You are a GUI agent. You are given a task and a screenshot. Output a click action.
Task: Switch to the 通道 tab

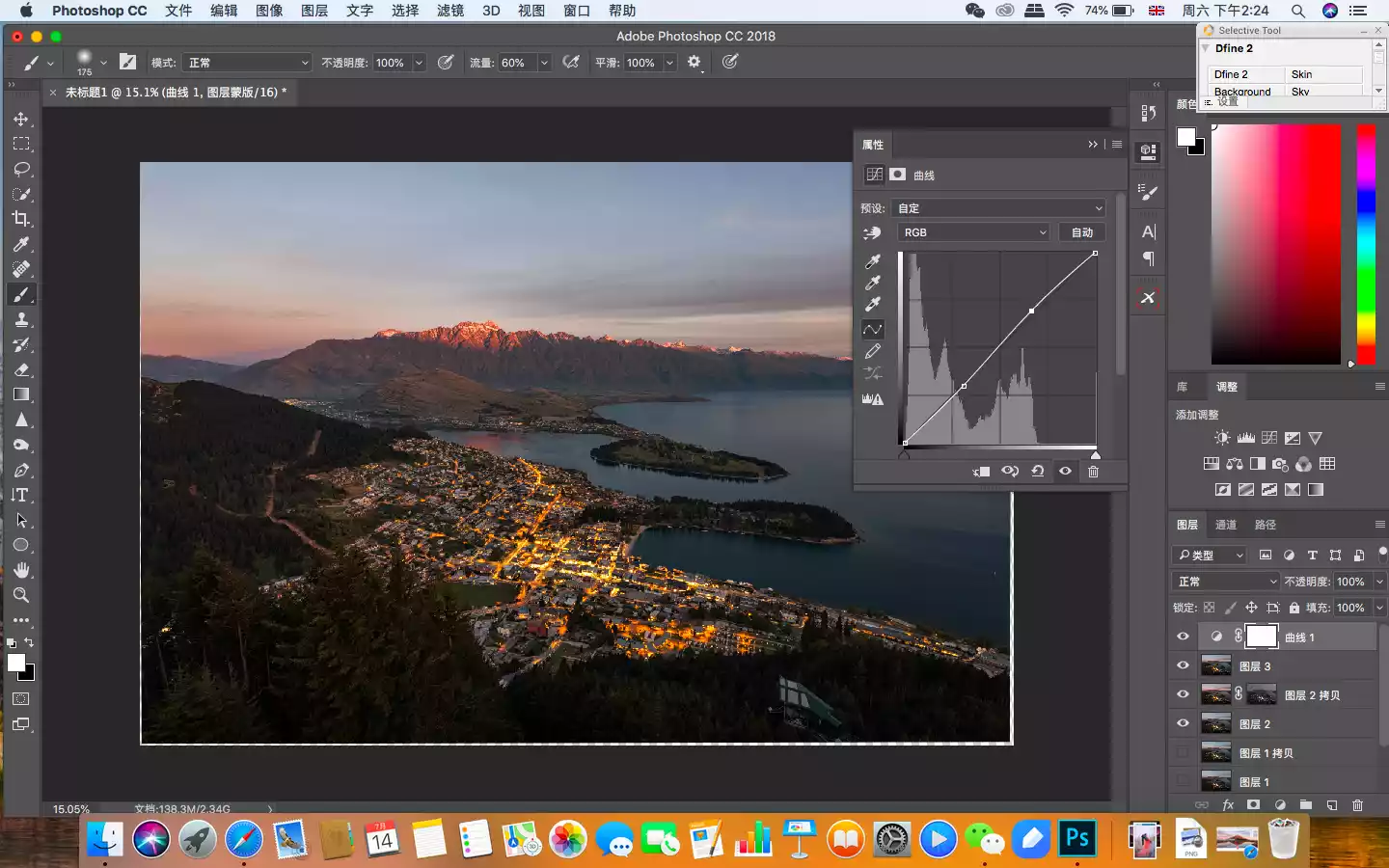tap(1226, 525)
